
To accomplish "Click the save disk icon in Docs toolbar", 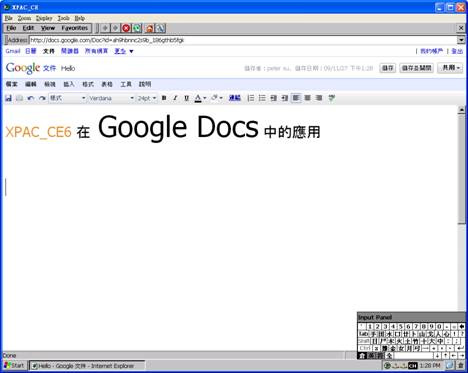I will (8, 98).
